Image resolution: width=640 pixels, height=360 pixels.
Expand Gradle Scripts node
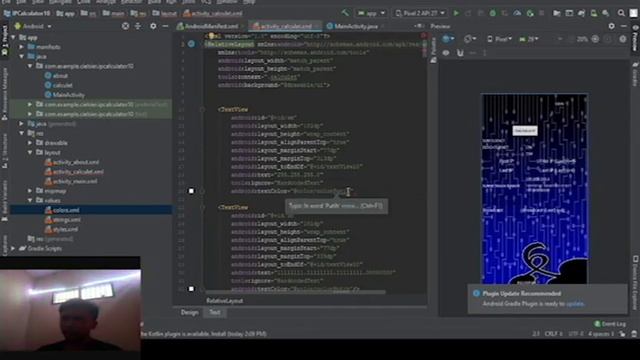point(13,248)
